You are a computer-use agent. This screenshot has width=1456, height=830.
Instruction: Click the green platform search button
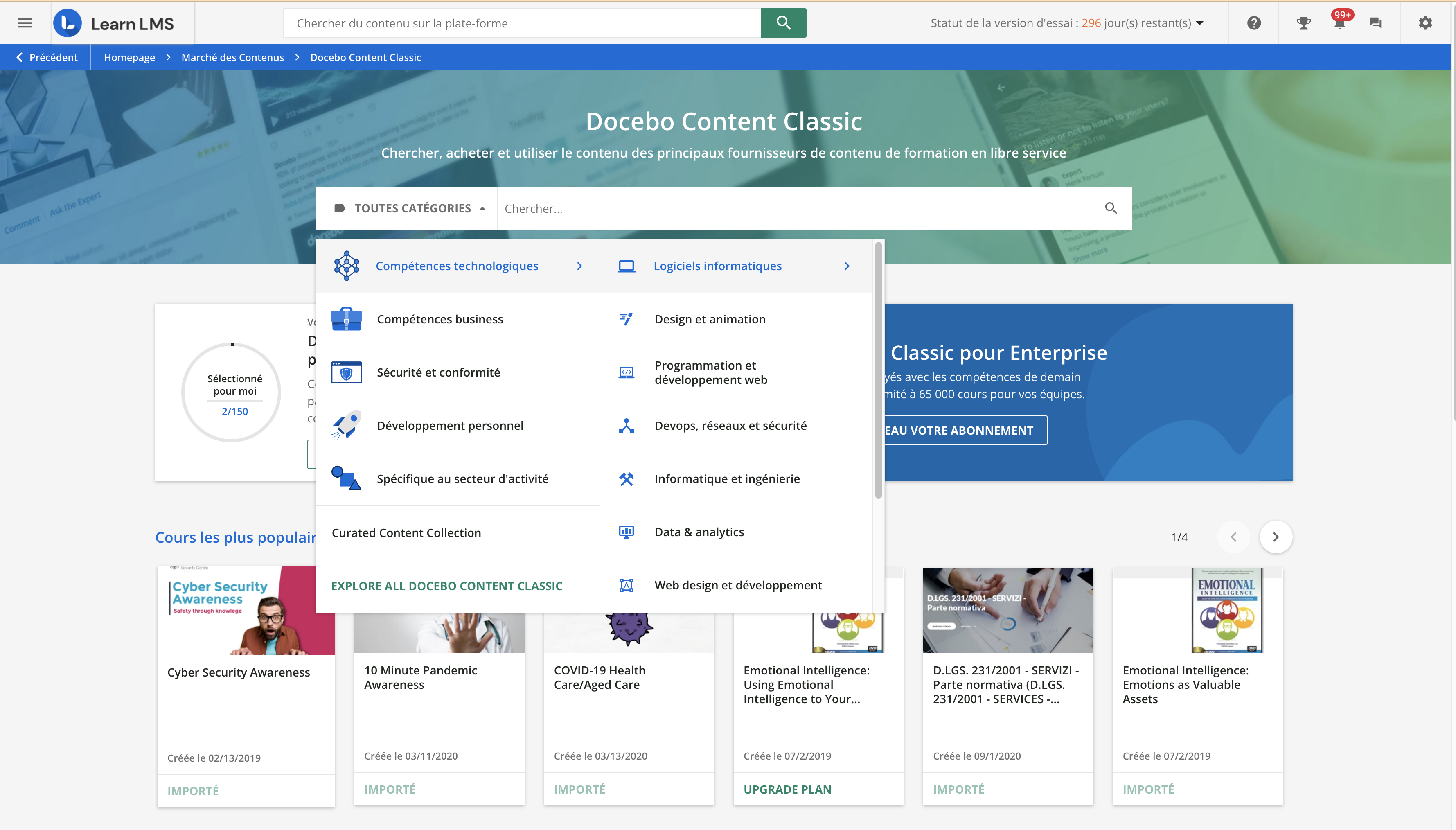pyautogui.click(x=783, y=23)
